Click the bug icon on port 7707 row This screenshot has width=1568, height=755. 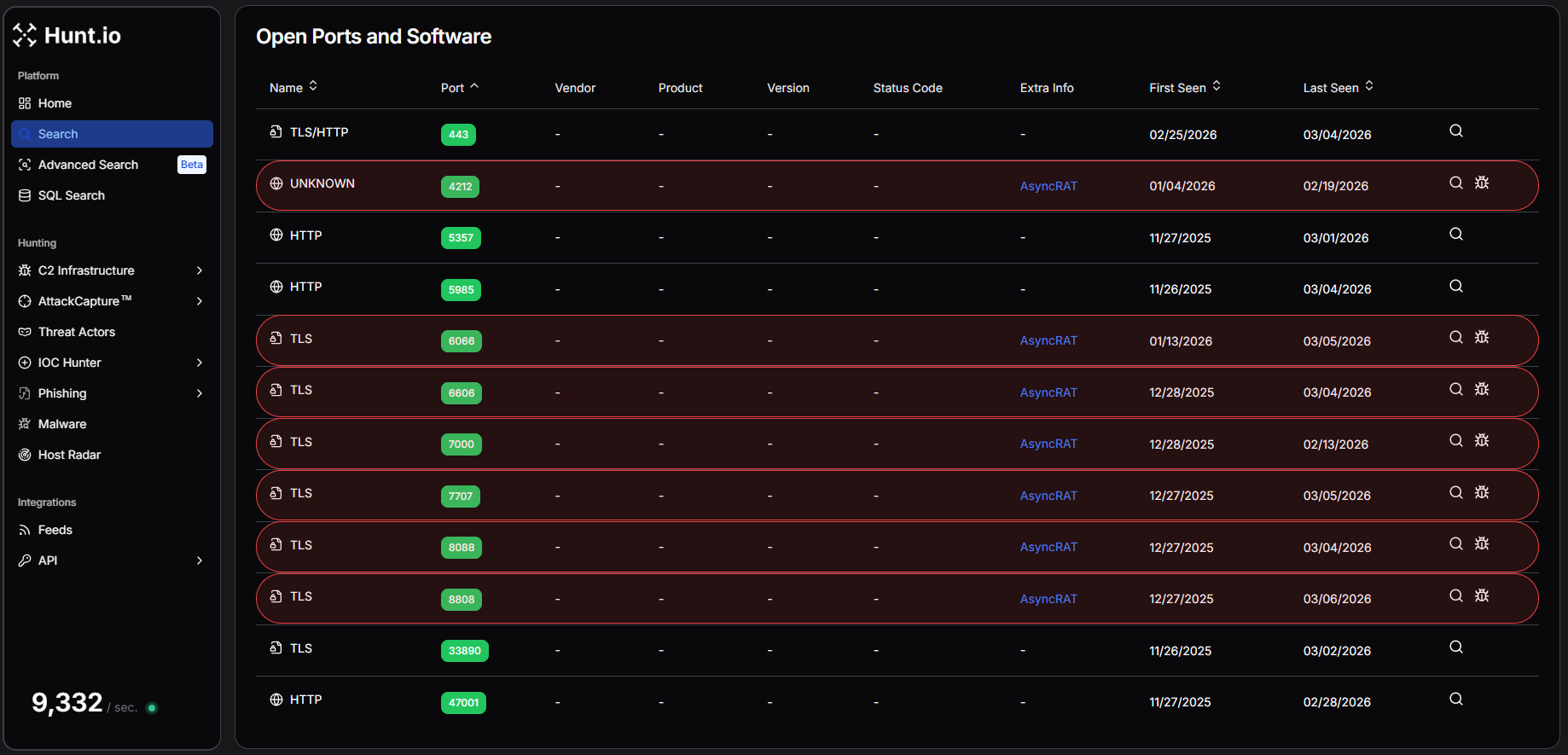click(x=1482, y=492)
